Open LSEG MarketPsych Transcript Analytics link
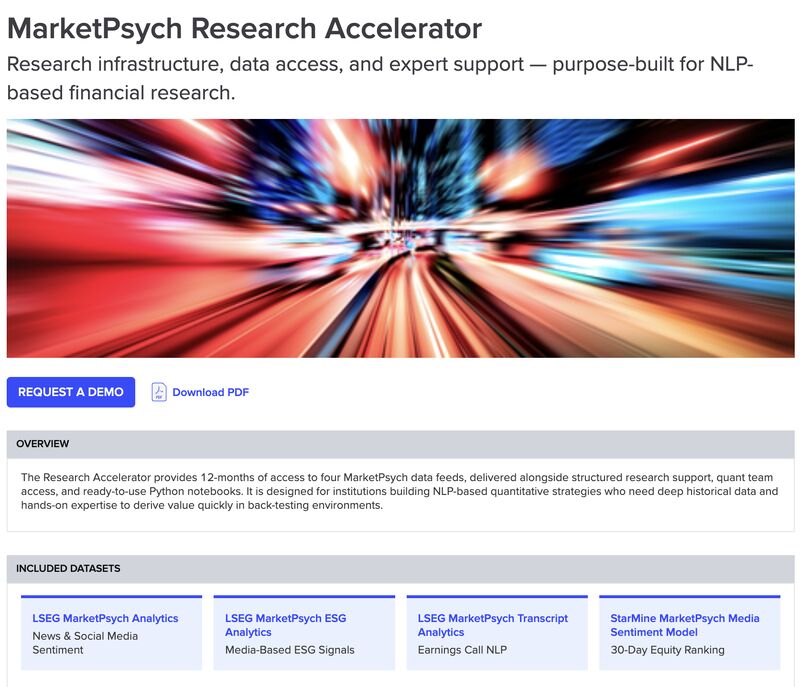The image size is (800, 687). pos(492,625)
